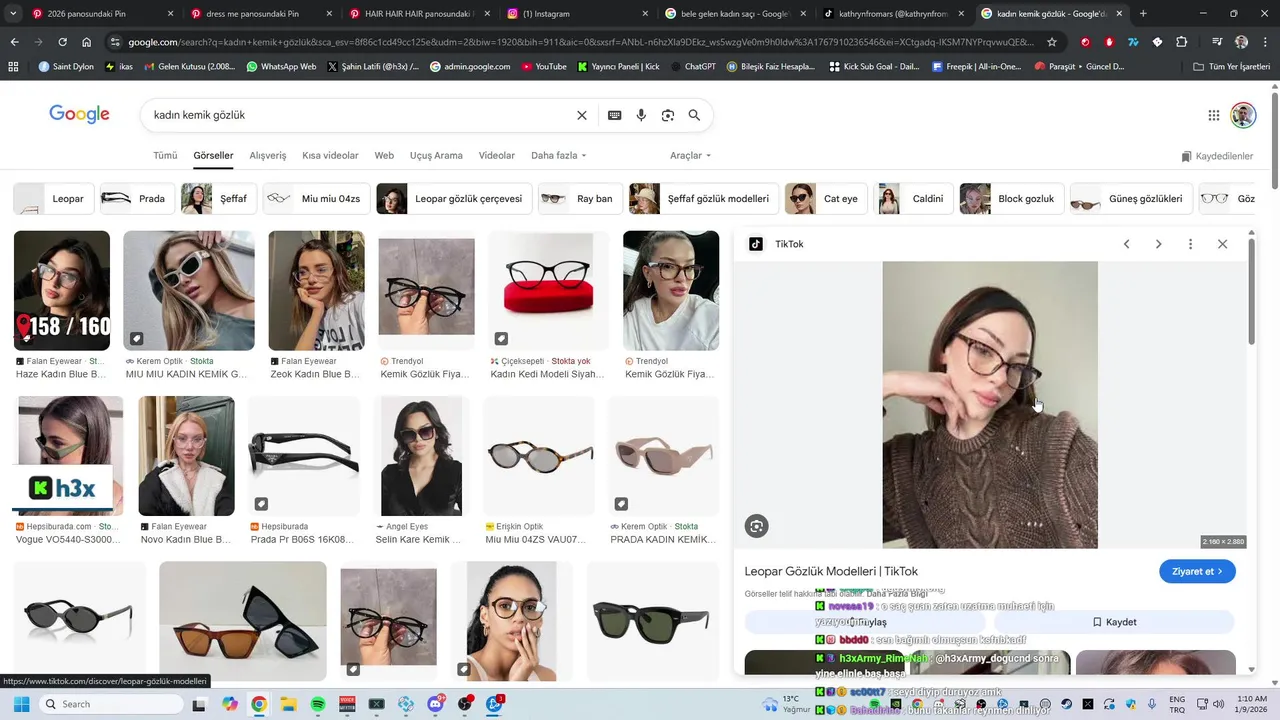The width and height of the screenshot is (1280, 720).
Task: Filter images by Block gozluk chip
Action: click(1012, 199)
